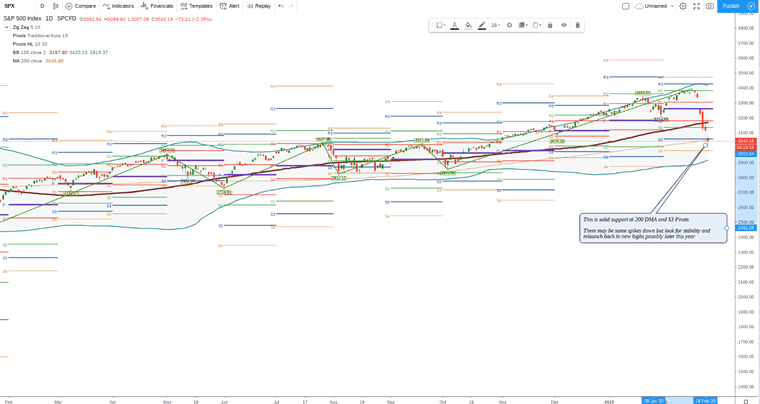Click the Publish button
The width and height of the screenshot is (760, 404).
(731, 6)
